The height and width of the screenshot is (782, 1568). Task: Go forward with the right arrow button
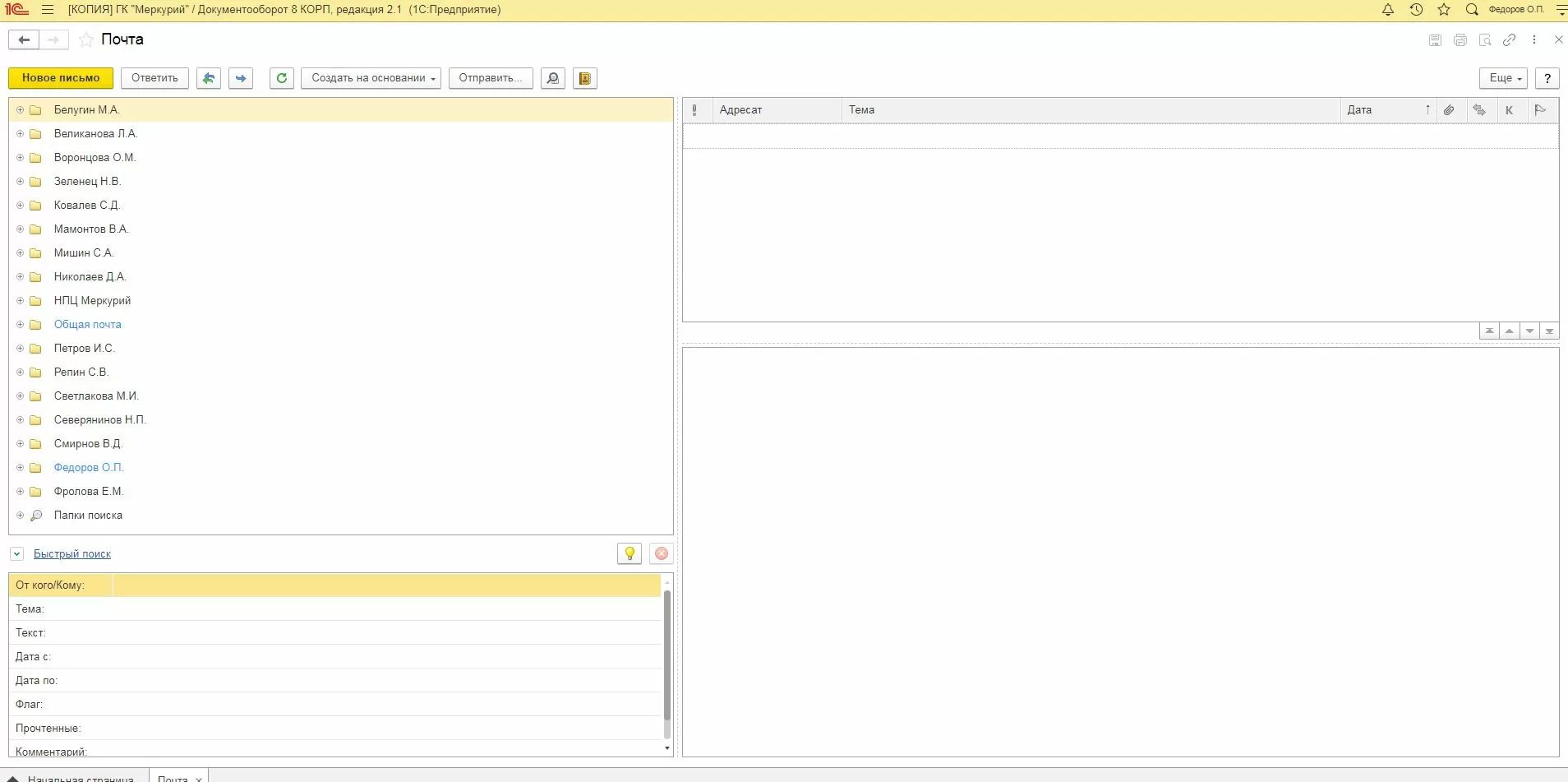53,39
